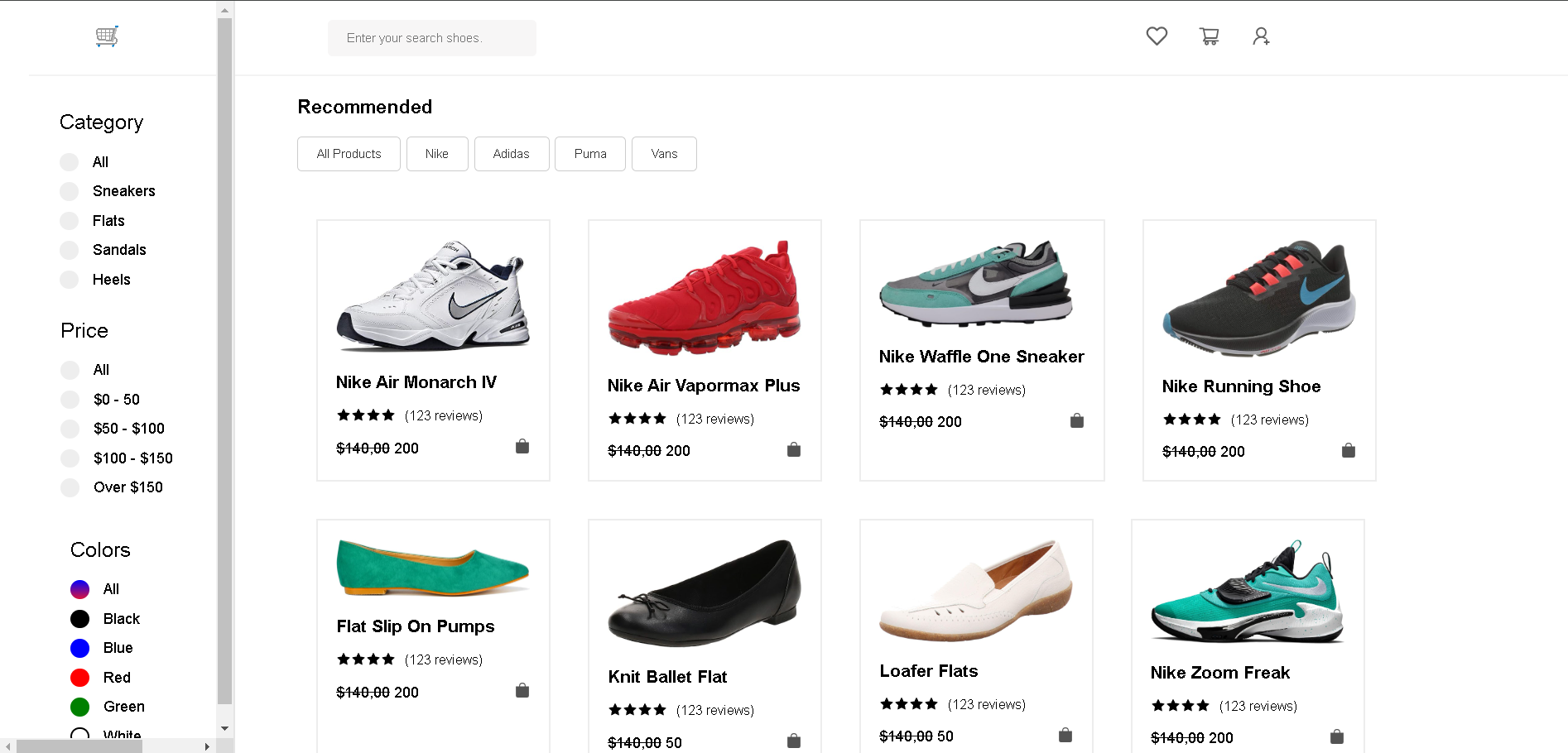Add Flat Slip On Pumps to bag

(x=522, y=690)
